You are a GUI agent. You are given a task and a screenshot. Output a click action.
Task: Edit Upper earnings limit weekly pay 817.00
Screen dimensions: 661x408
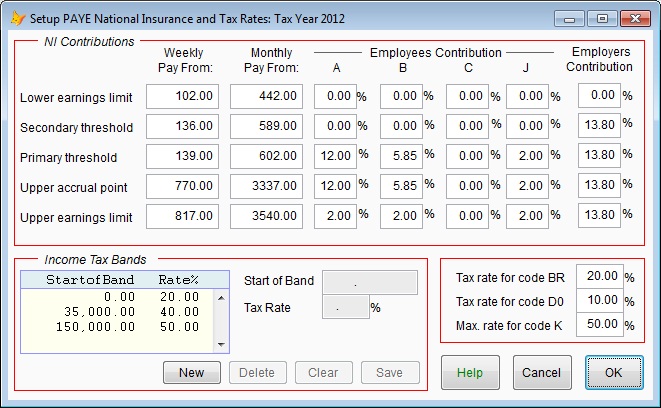(x=183, y=216)
